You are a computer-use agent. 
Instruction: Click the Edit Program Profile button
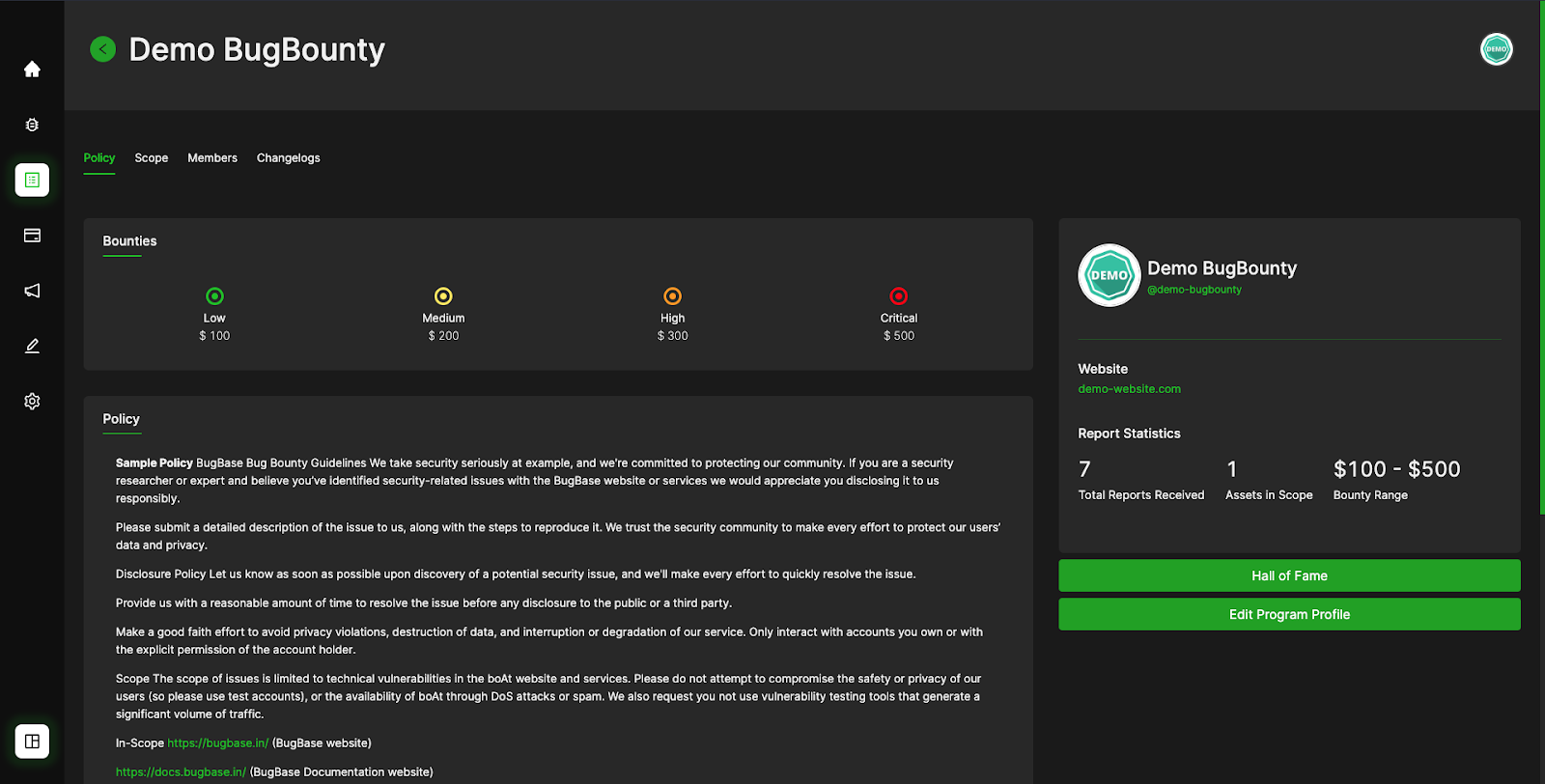(1289, 614)
